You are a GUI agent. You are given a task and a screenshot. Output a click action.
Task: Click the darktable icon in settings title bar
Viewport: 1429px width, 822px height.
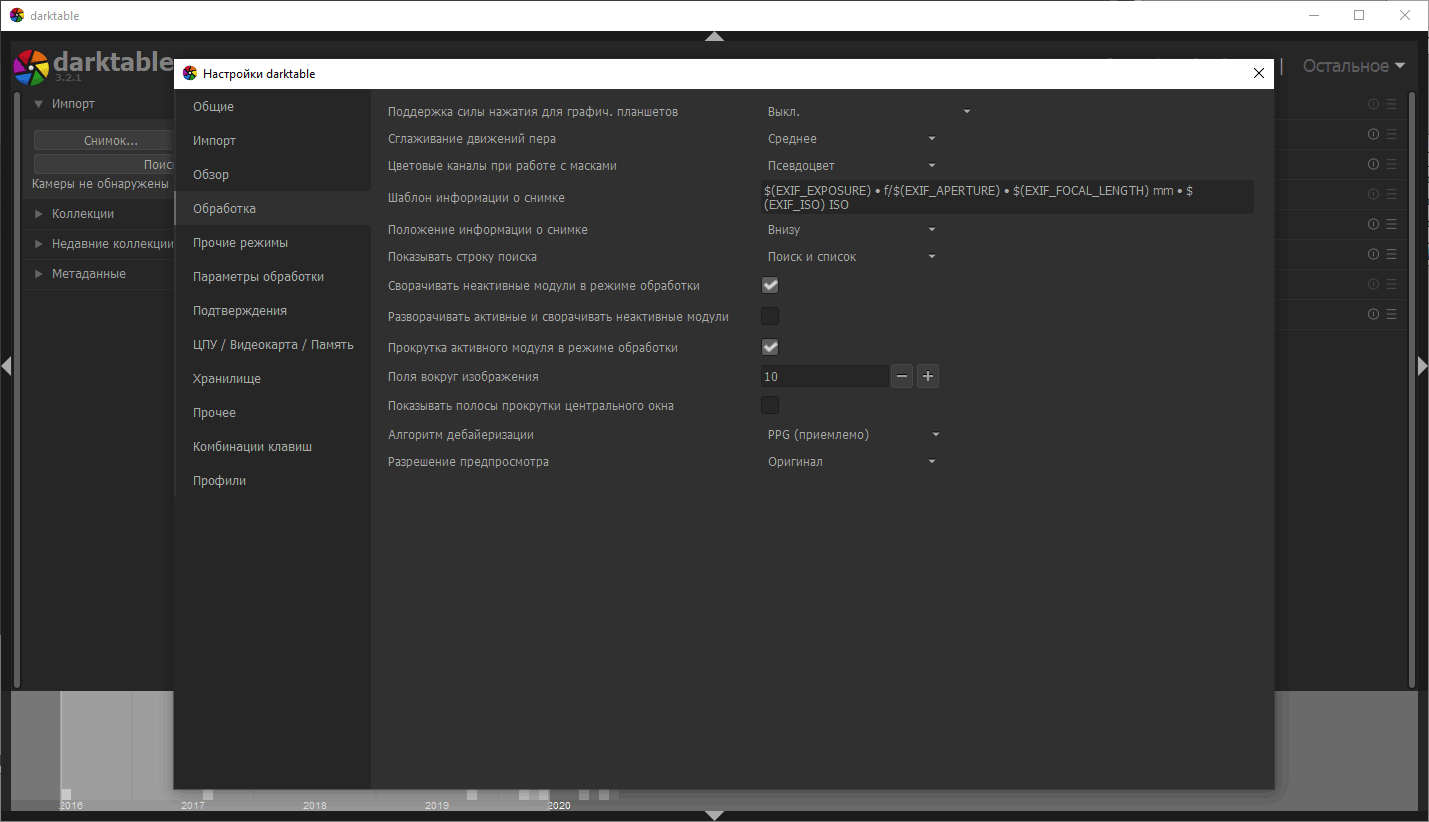190,74
